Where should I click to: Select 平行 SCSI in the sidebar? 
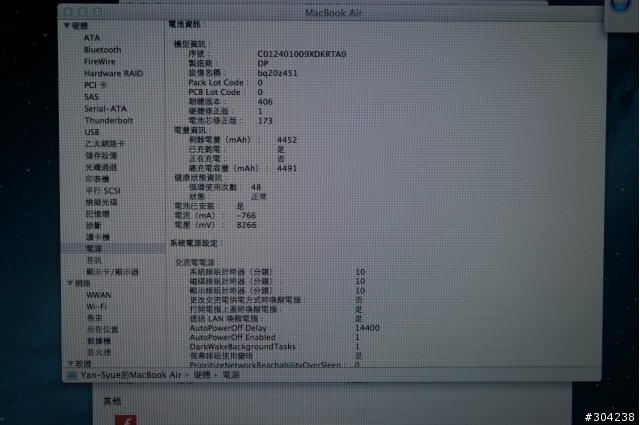coord(103,191)
